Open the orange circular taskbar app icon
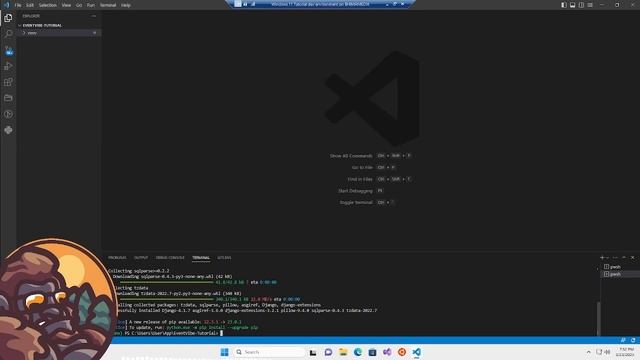Screen dimensions: 640x360 402,352
